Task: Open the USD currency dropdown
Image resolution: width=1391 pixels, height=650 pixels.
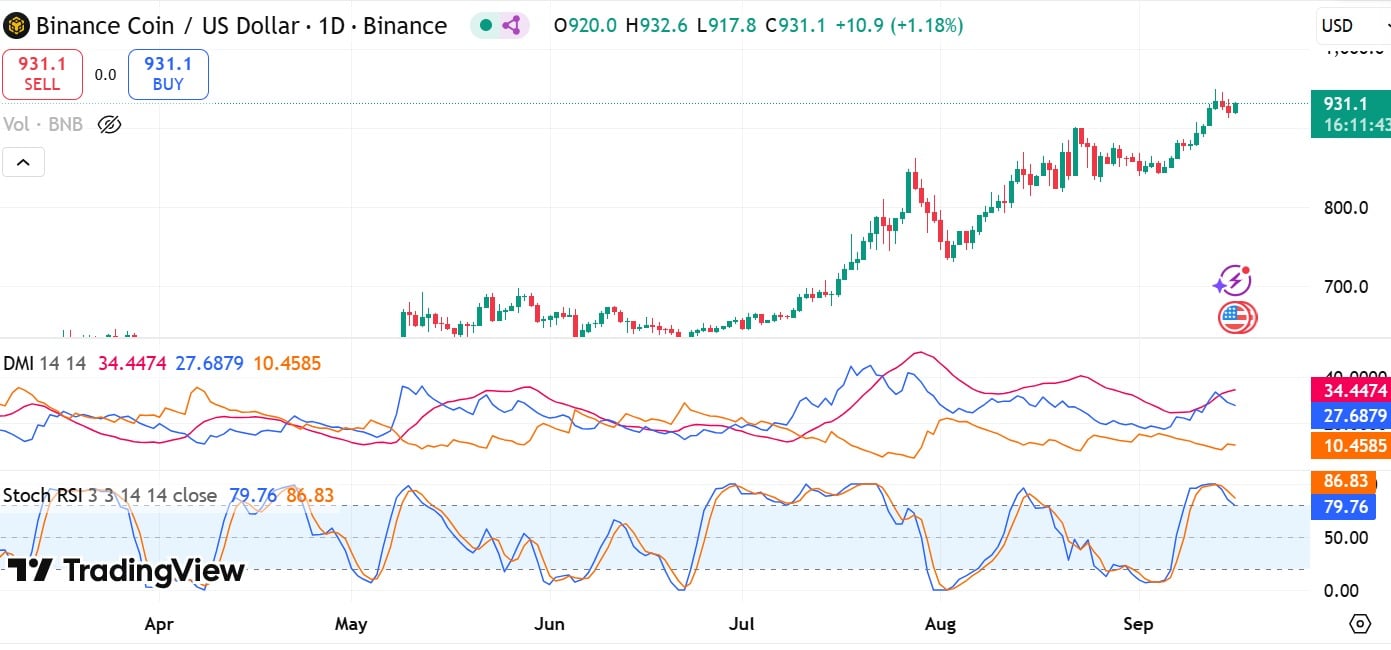Action: 1346,26
